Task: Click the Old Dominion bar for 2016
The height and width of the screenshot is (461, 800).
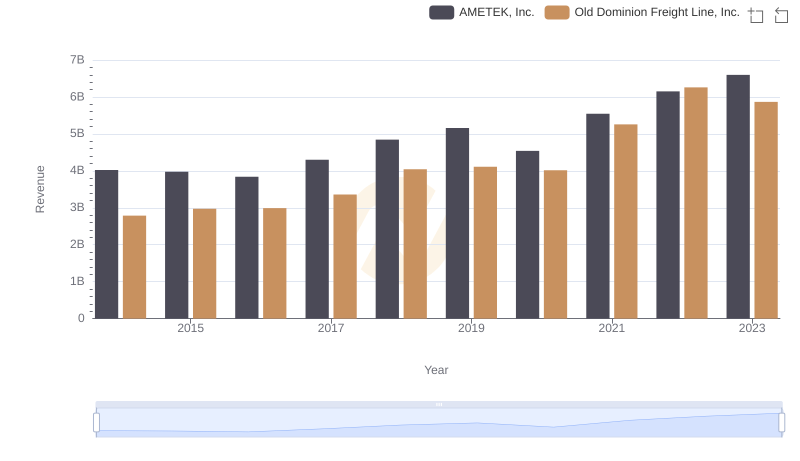Action: pyautogui.click(x=275, y=263)
